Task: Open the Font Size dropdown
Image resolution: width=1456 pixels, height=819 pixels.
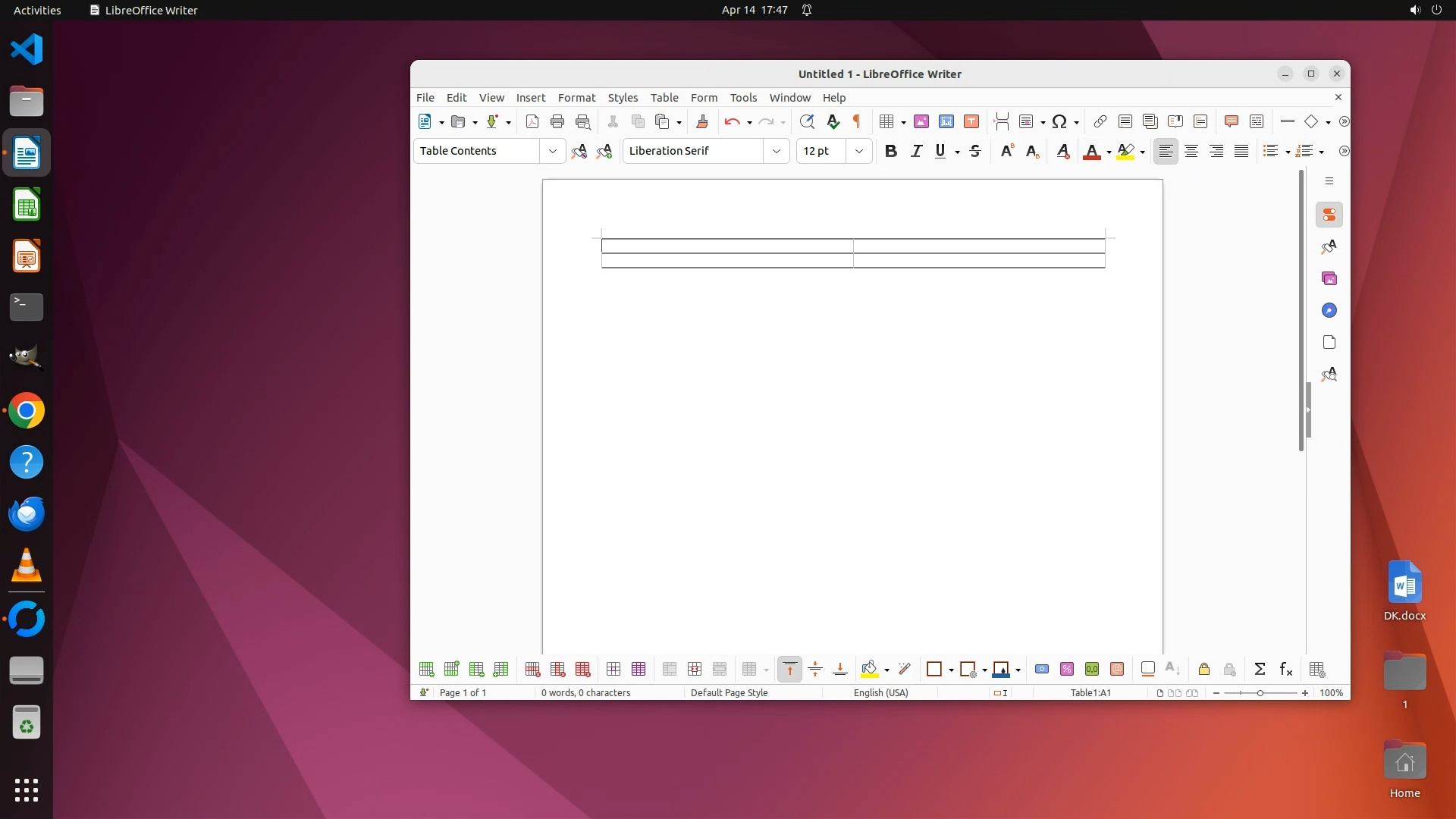Action: click(858, 151)
